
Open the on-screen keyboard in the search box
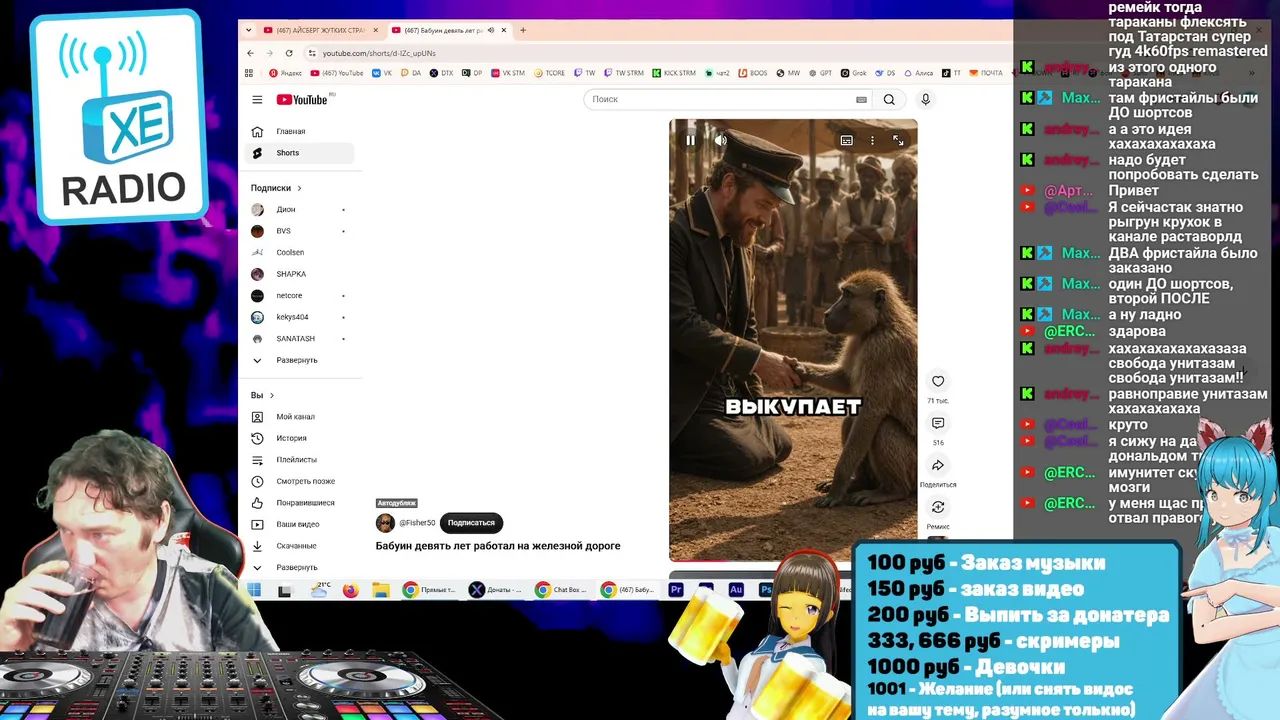click(x=861, y=99)
